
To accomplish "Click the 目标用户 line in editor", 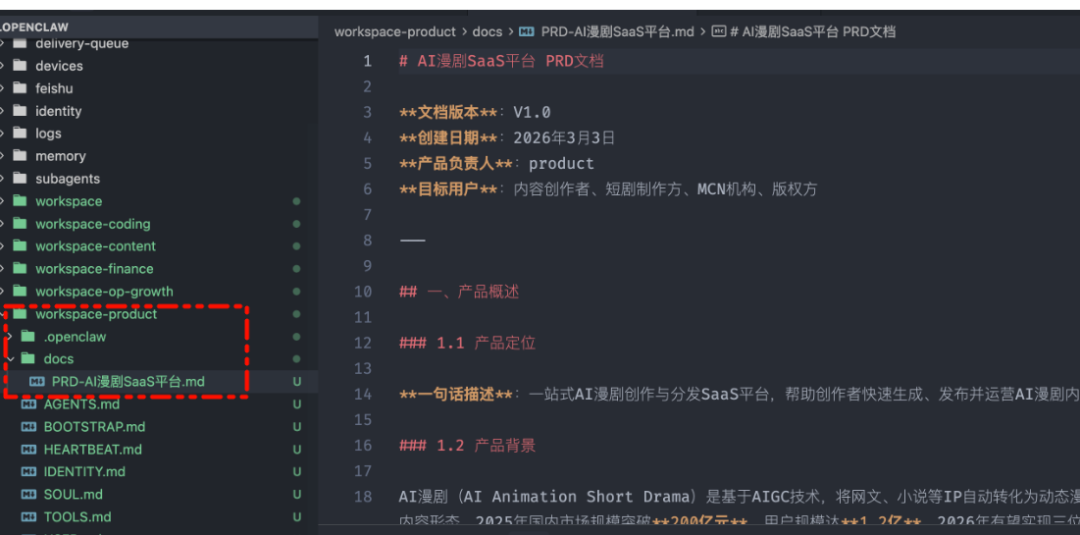I will point(608,189).
